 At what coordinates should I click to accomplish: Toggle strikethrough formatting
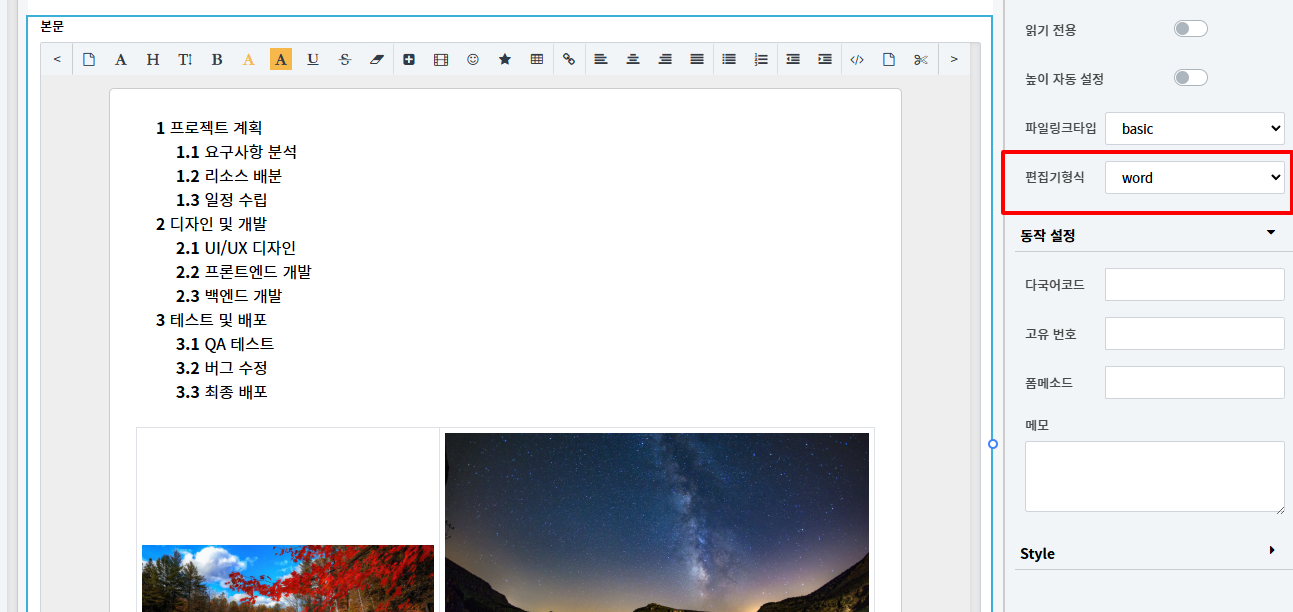(x=345, y=60)
